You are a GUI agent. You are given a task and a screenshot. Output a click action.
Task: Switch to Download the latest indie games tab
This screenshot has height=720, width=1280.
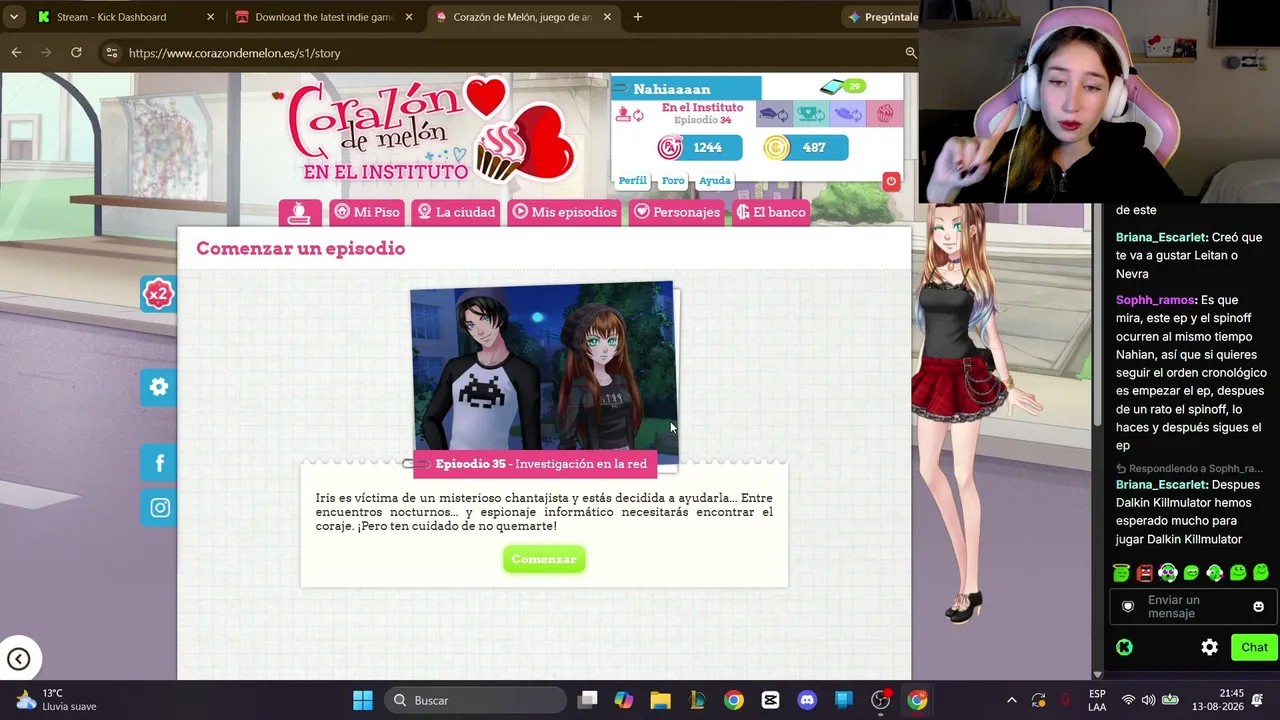324,17
